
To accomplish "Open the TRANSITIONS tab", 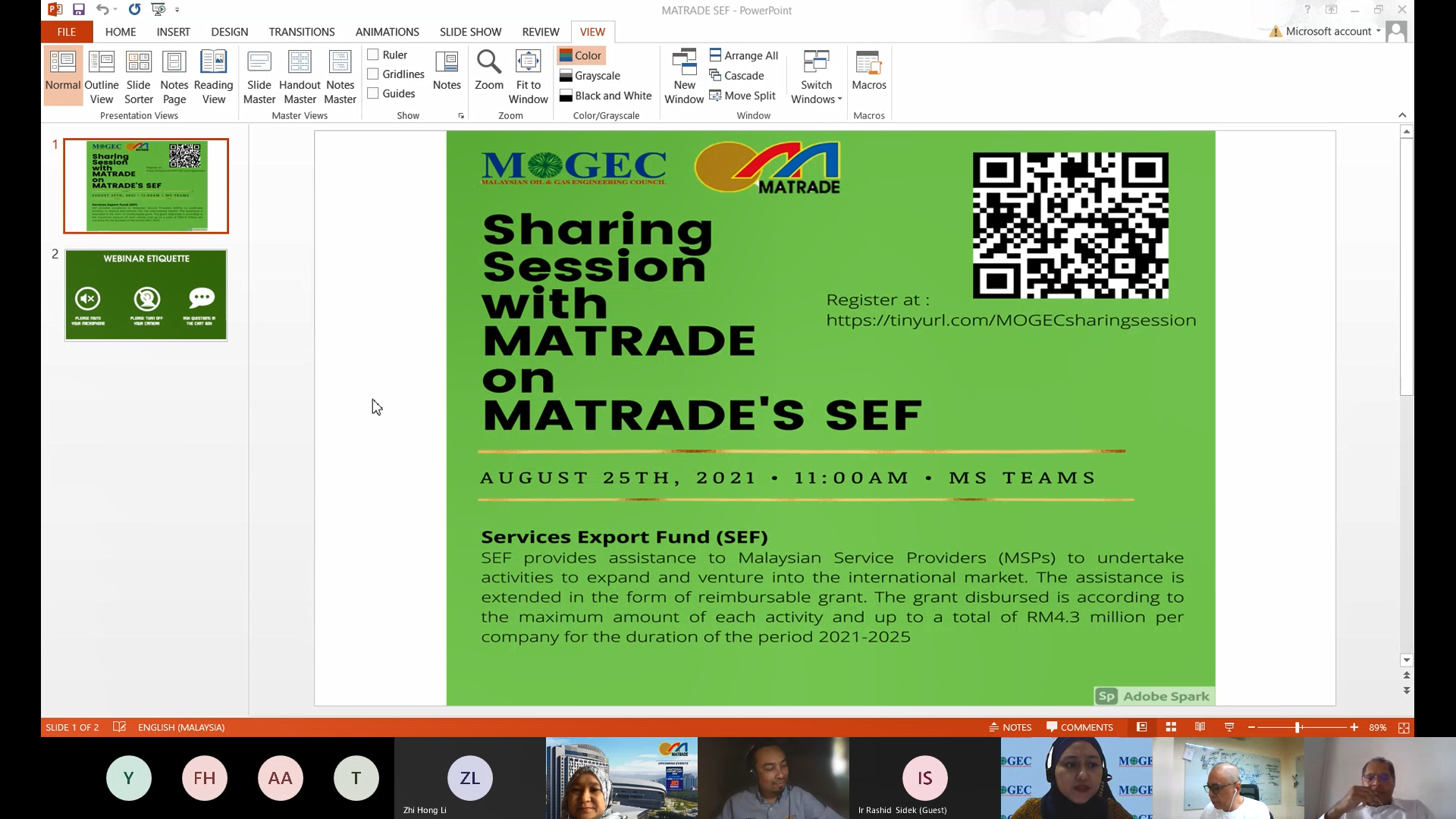I will coord(302,32).
